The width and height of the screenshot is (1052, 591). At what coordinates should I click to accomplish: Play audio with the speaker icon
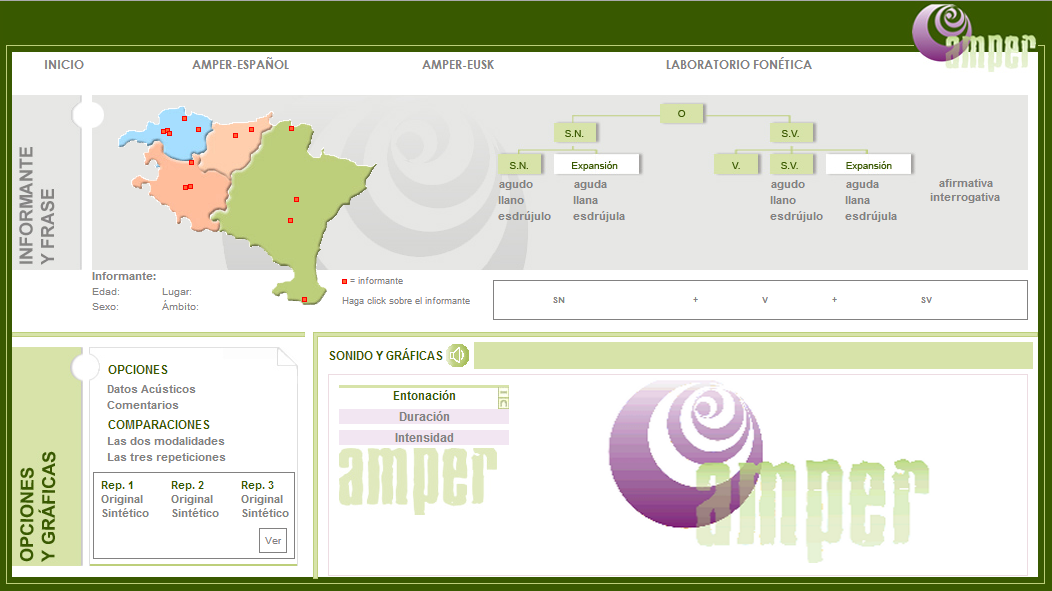pos(458,355)
